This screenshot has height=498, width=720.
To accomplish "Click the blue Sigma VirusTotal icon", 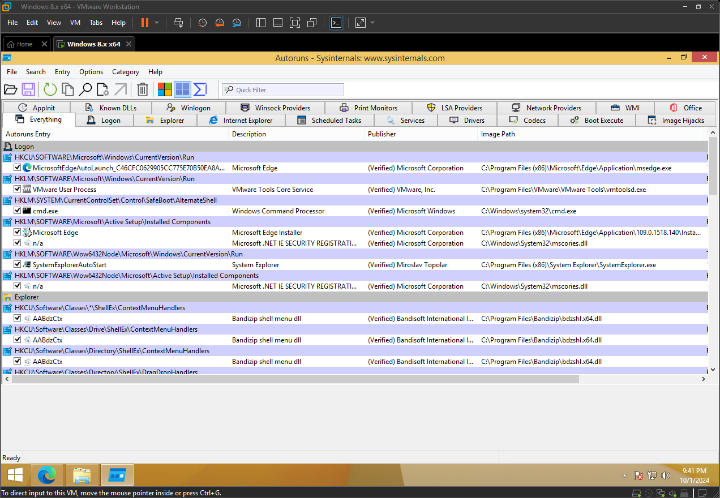I will [200, 90].
